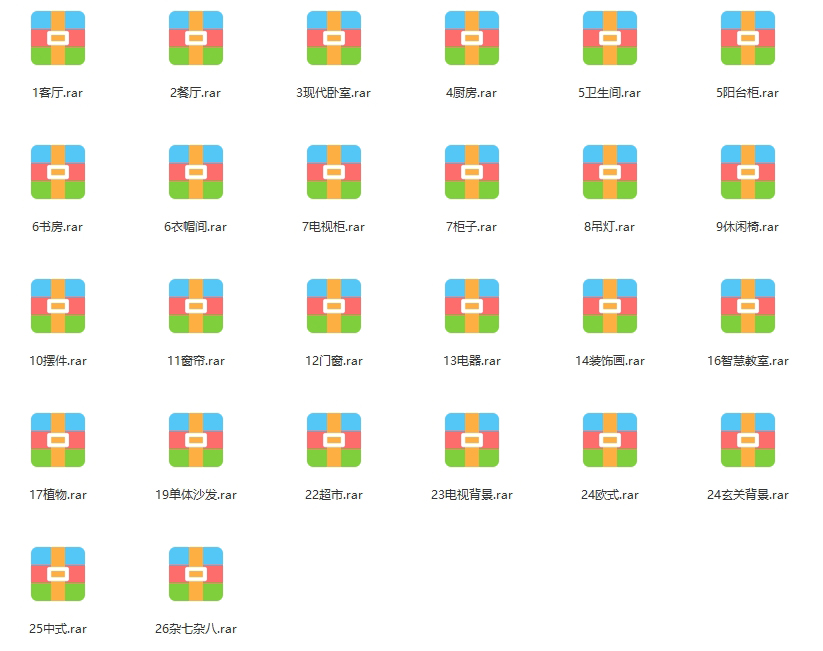
Task: Select the 23电视背景.rar archive icon
Action: (472, 439)
